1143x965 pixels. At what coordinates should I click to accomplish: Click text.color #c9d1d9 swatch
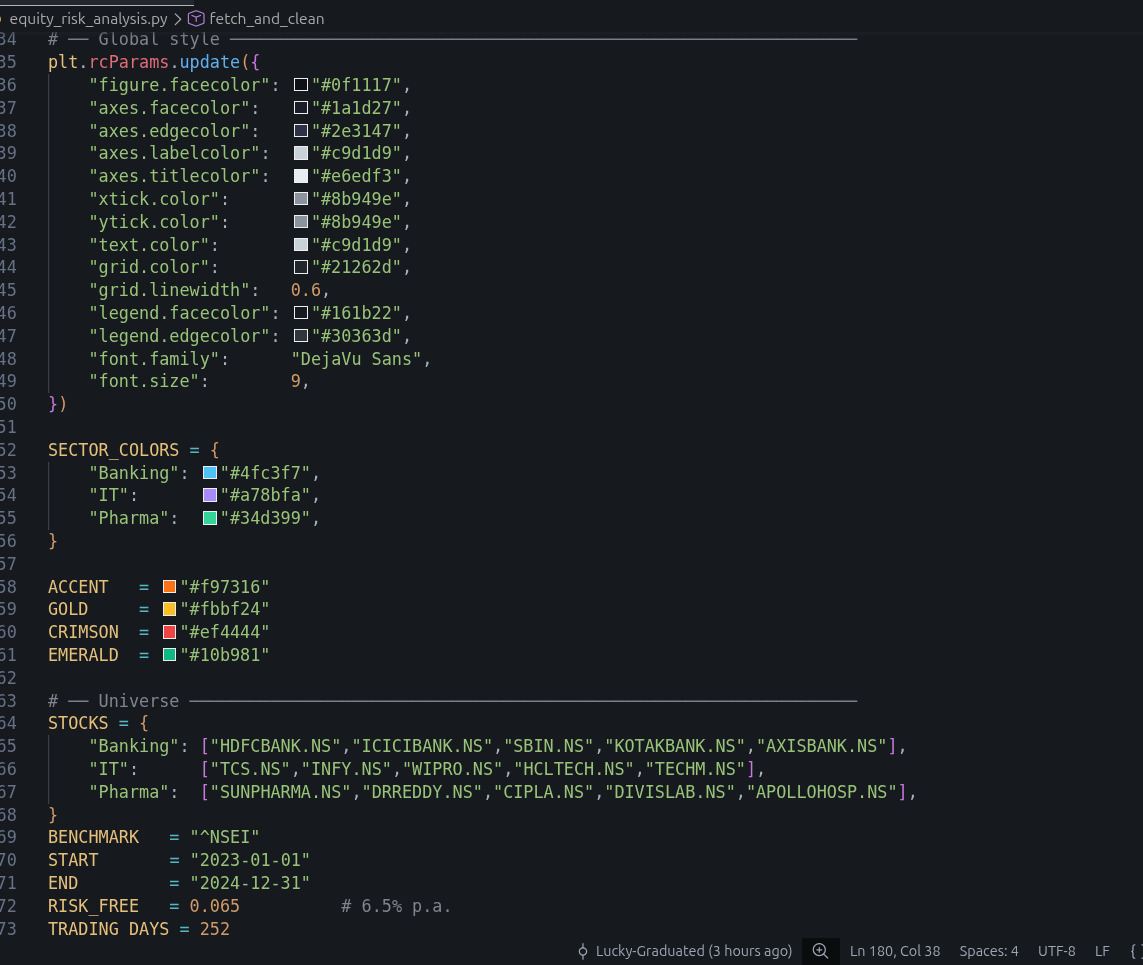click(300, 245)
